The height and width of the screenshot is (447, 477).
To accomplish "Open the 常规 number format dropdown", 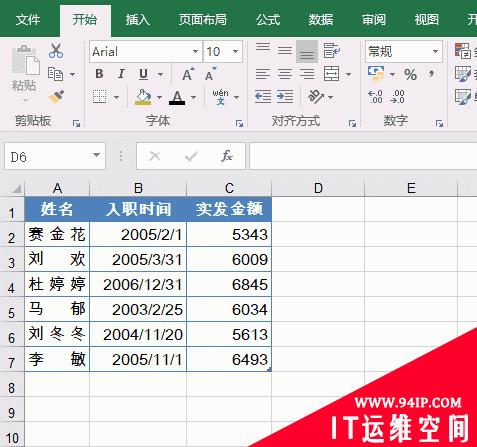I will pos(435,52).
